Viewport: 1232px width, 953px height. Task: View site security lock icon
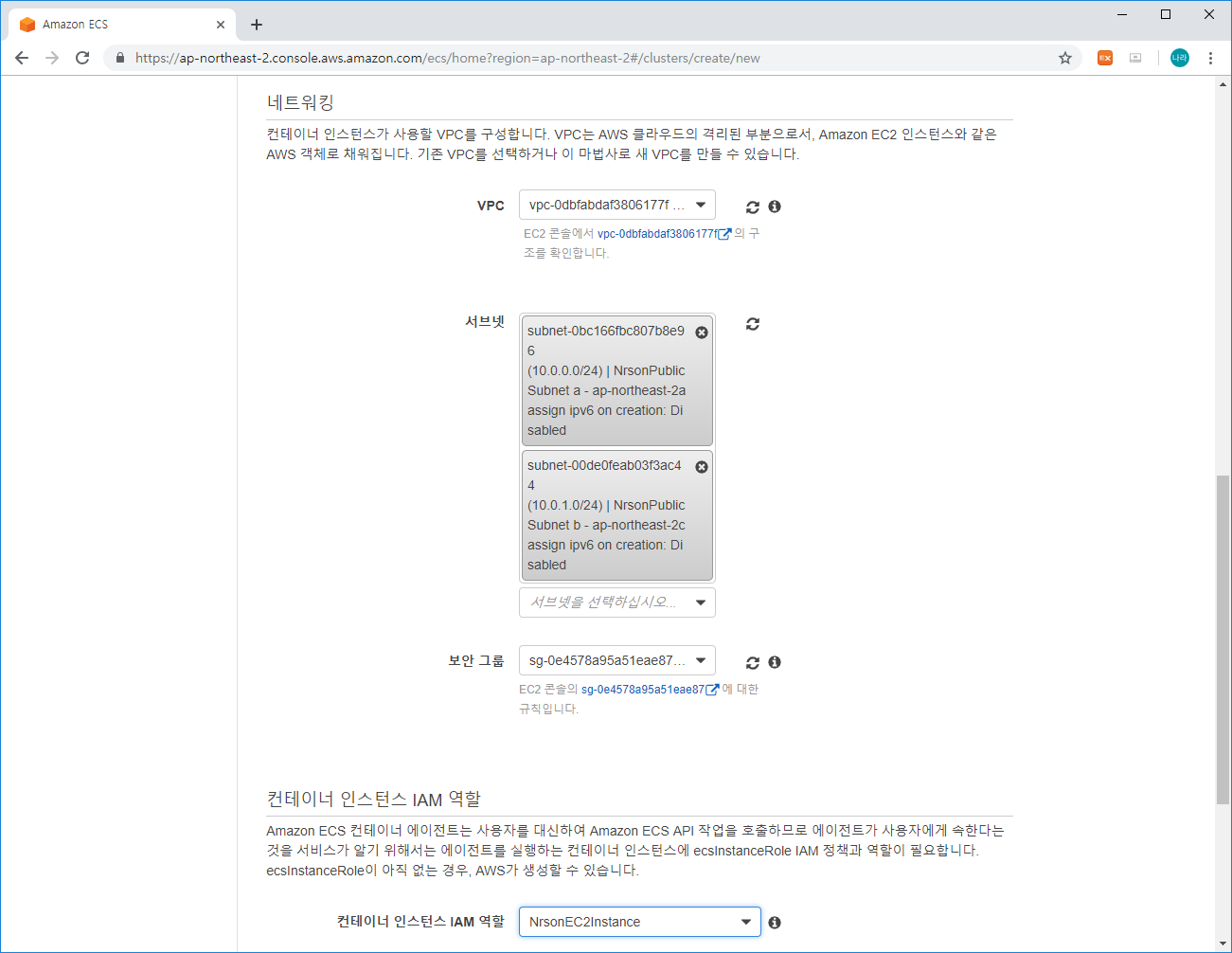120,58
